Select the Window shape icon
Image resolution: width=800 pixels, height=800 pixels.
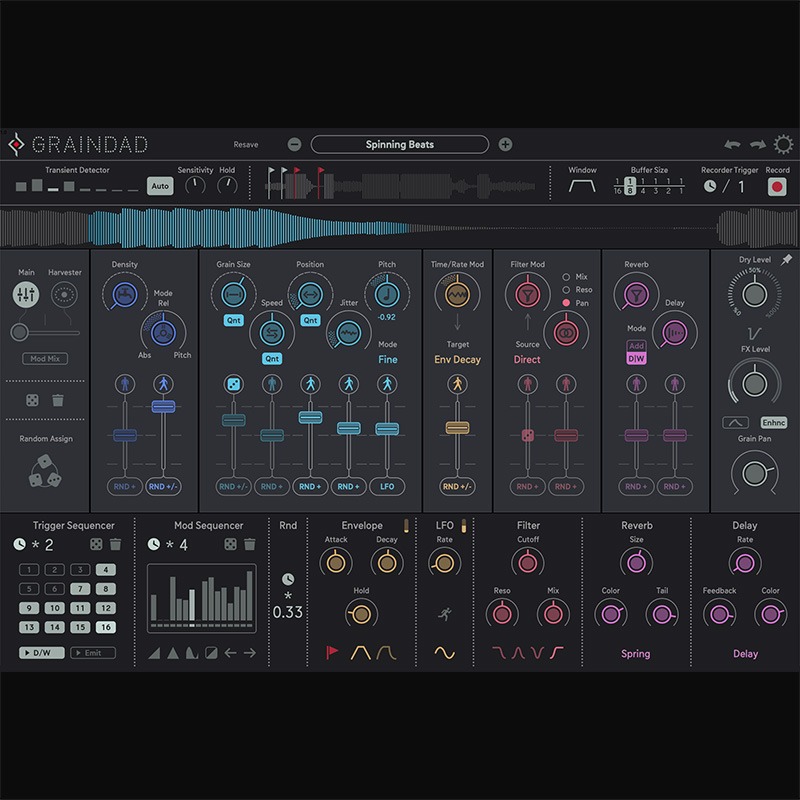pos(582,186)
